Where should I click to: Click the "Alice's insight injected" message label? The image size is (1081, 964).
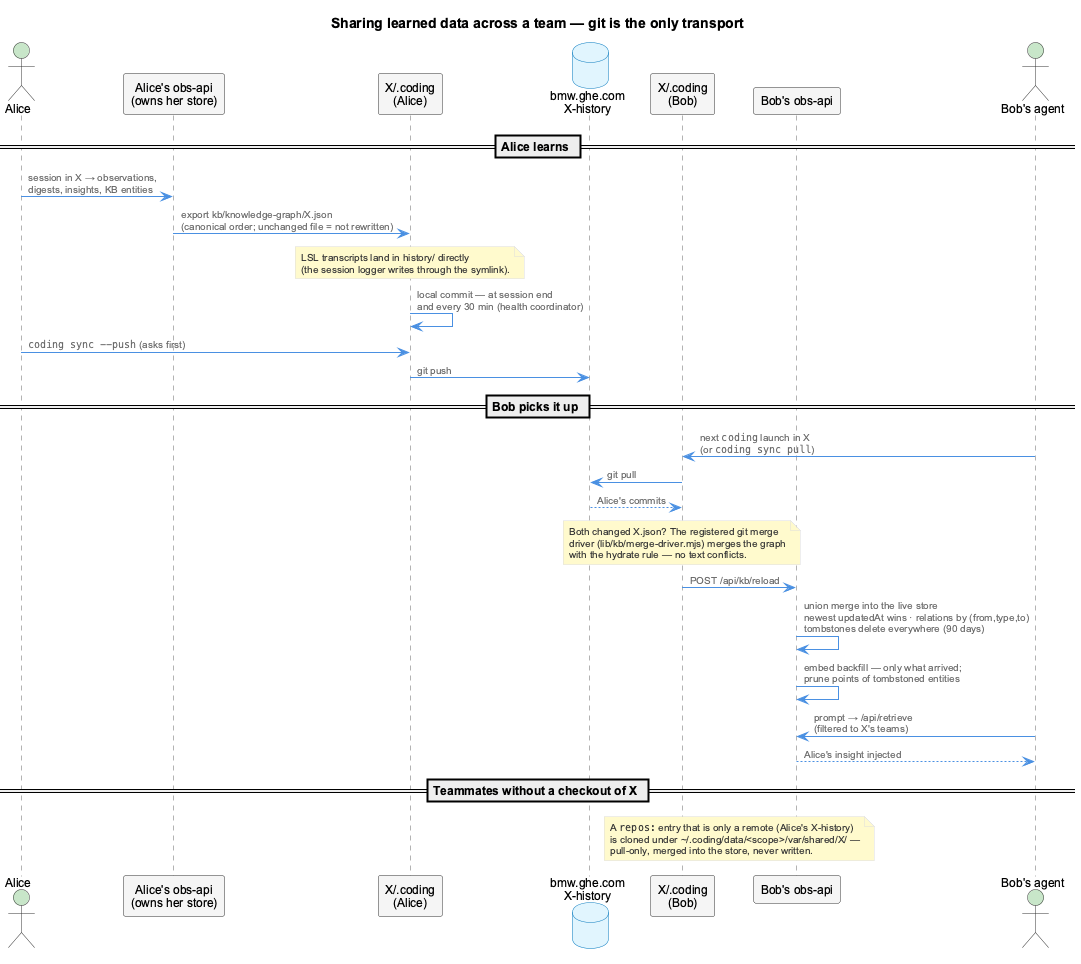852,755
